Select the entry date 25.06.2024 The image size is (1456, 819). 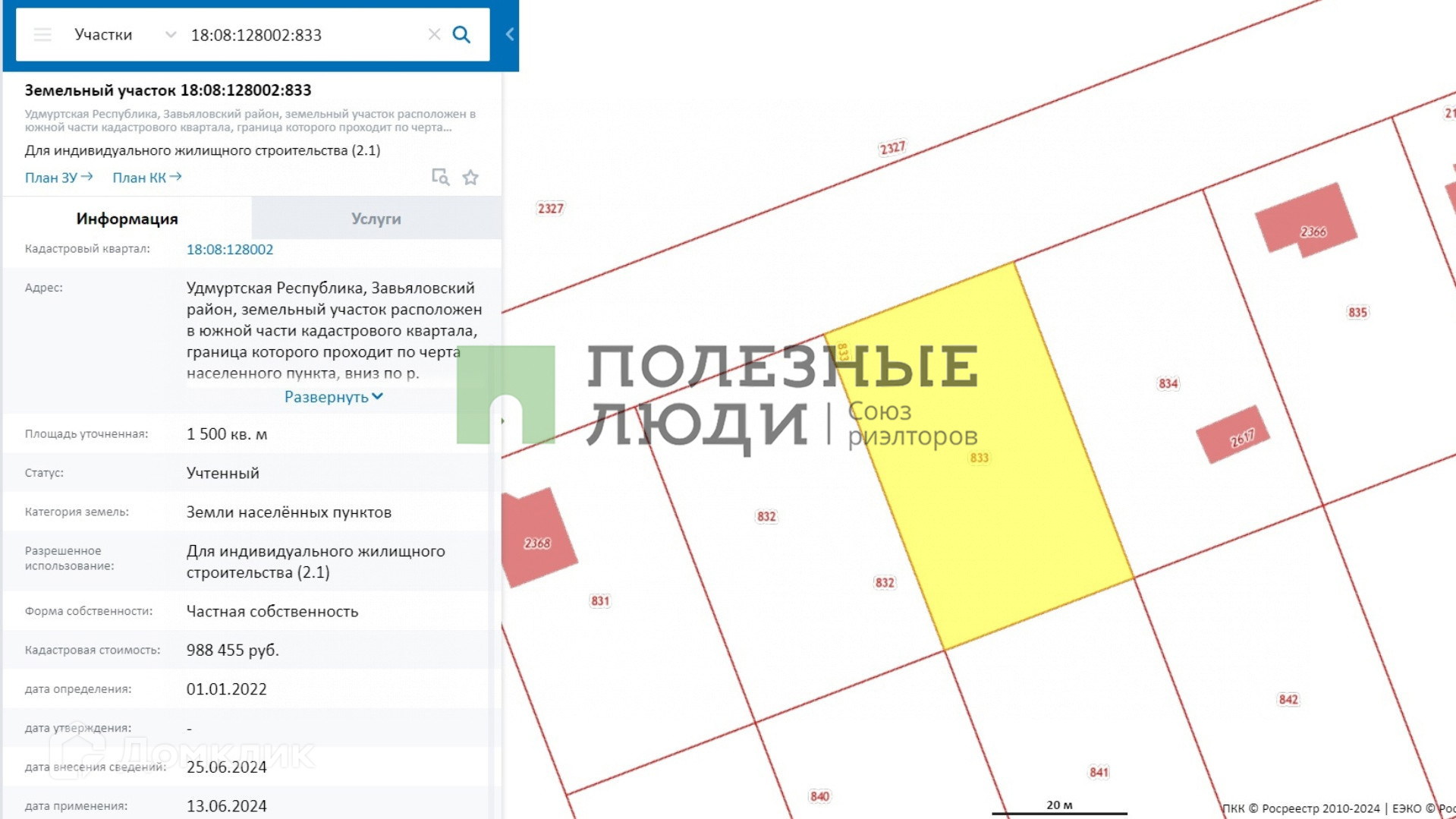tap(227, 767)
